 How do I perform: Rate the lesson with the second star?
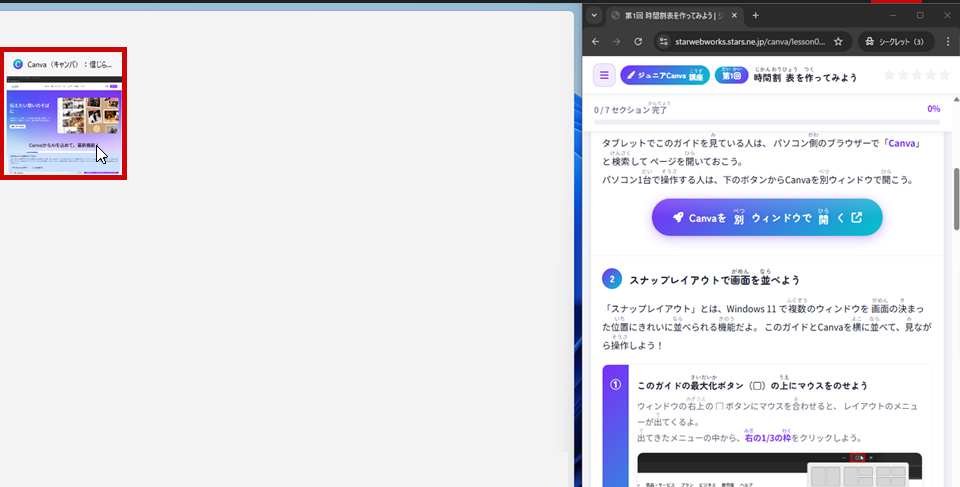[903, 75]
